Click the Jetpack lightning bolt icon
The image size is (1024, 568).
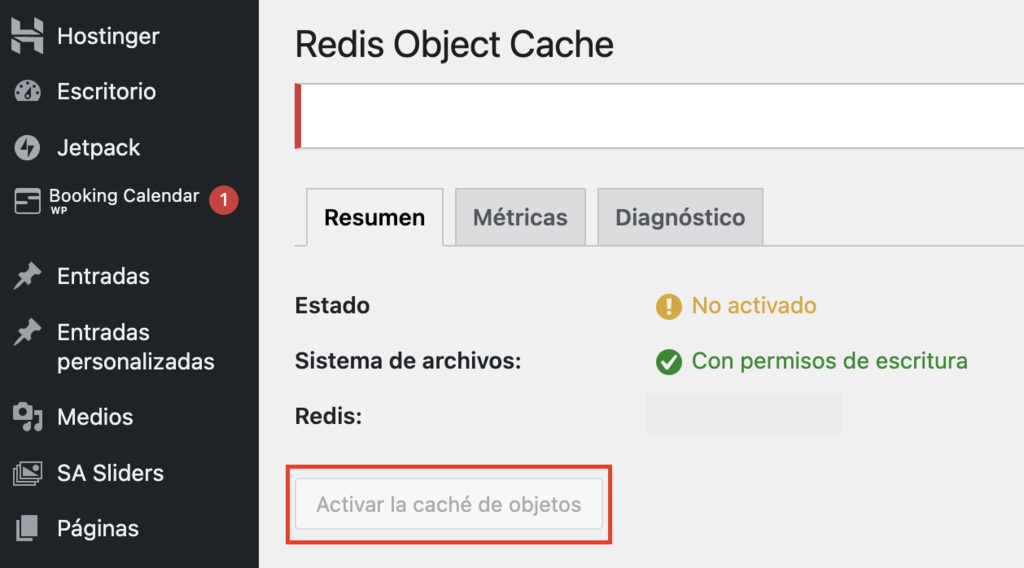pos(27,148)
